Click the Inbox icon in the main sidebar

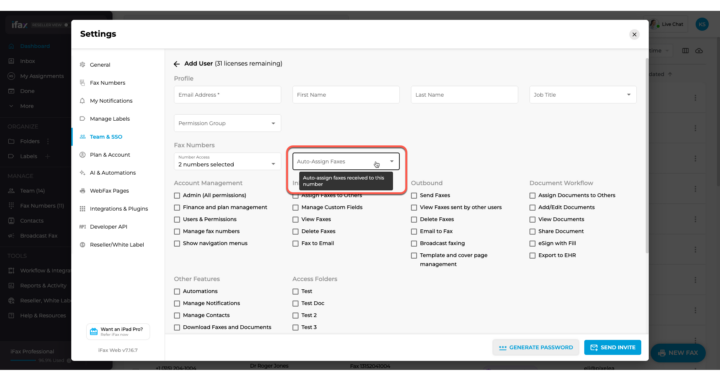click(11, 61)
